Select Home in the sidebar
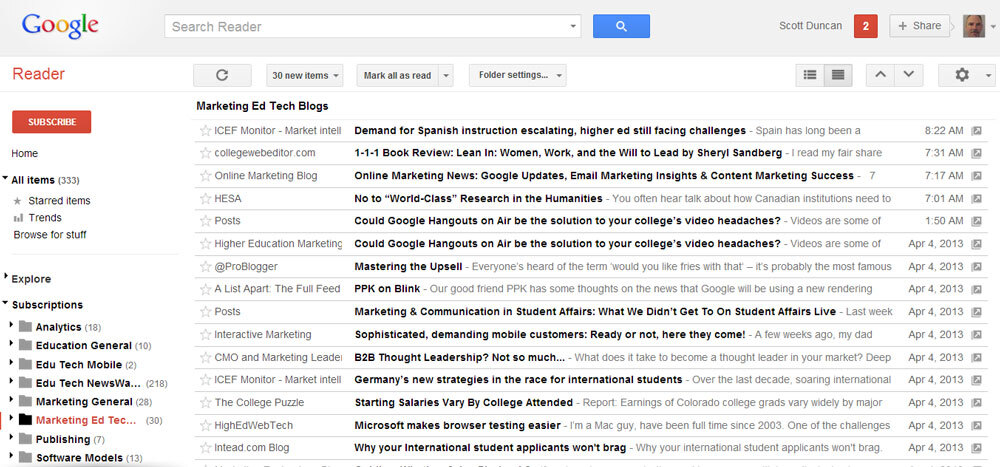 (x=24, y=154)
